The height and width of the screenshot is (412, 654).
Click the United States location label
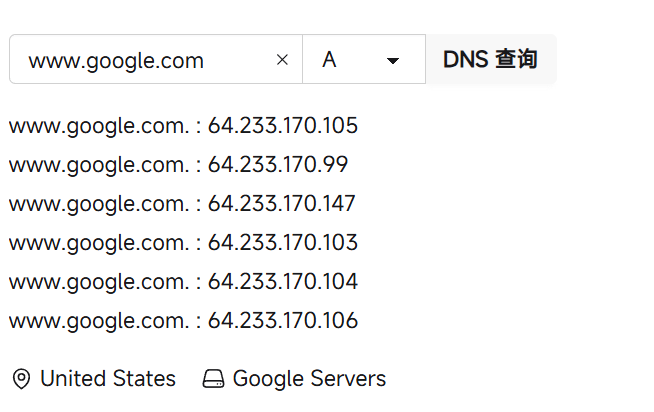click(x=108, y=379)
